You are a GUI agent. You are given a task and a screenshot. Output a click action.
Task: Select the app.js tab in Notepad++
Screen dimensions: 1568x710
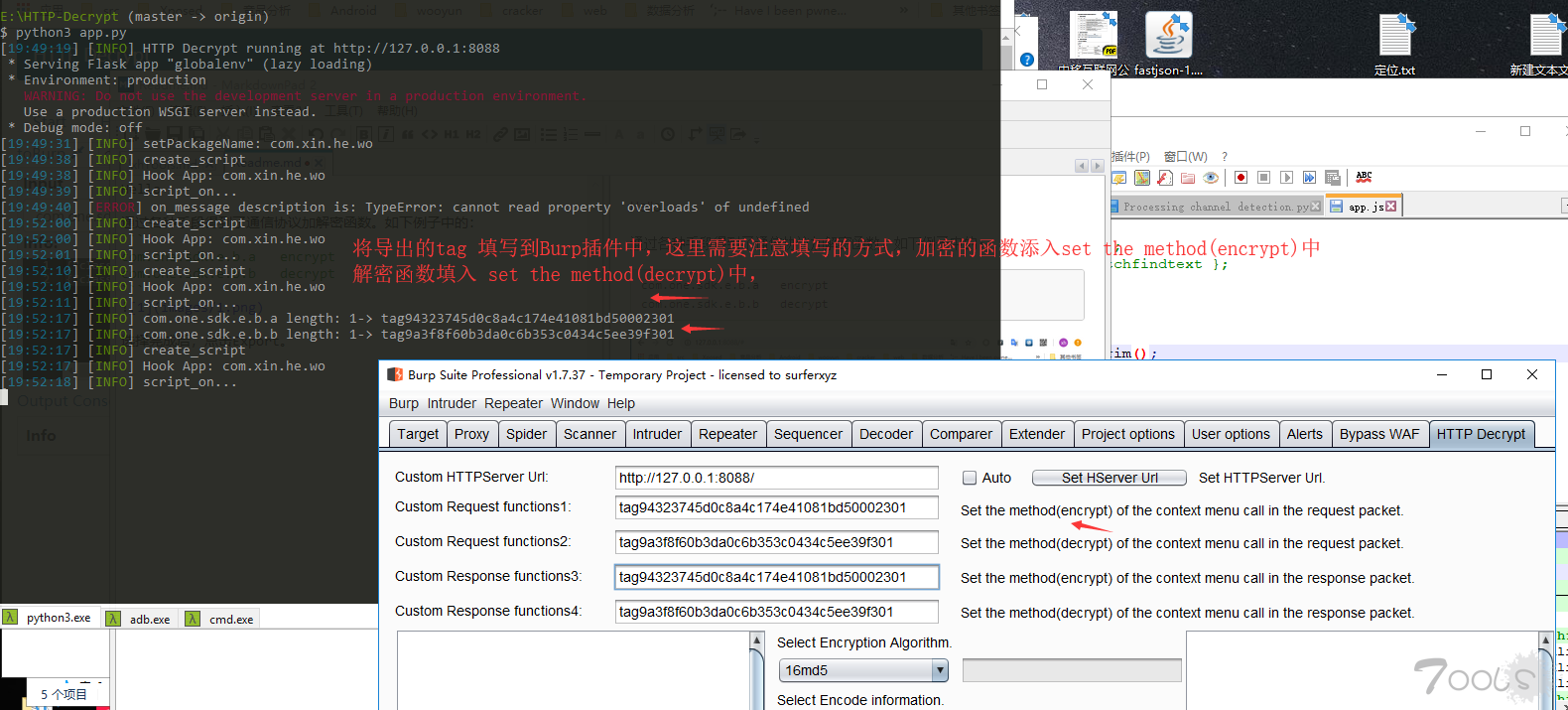pos(1365,207)
